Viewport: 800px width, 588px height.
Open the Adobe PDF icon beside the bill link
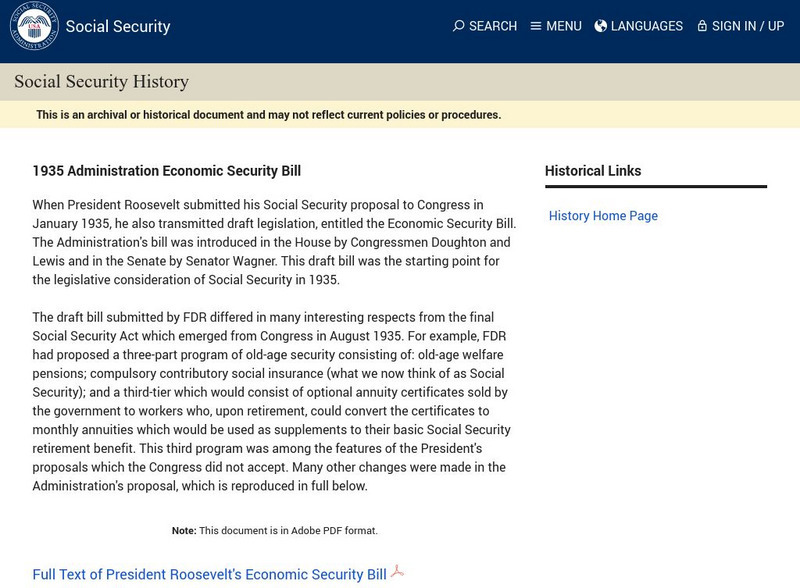[x=397, y=572]
